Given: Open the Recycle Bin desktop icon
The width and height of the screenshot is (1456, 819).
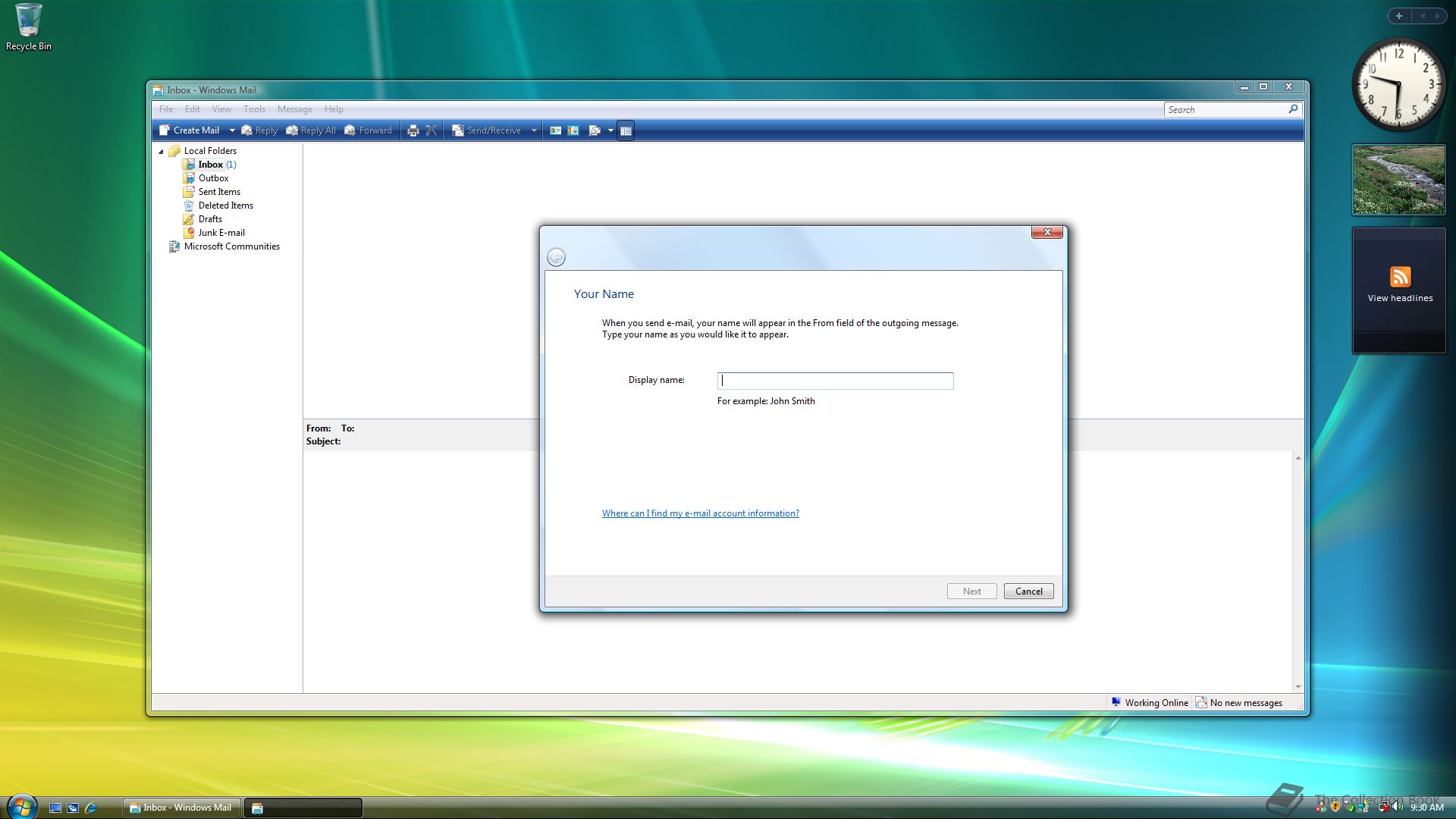Looking at the screenshot, I should pos(29,27).
